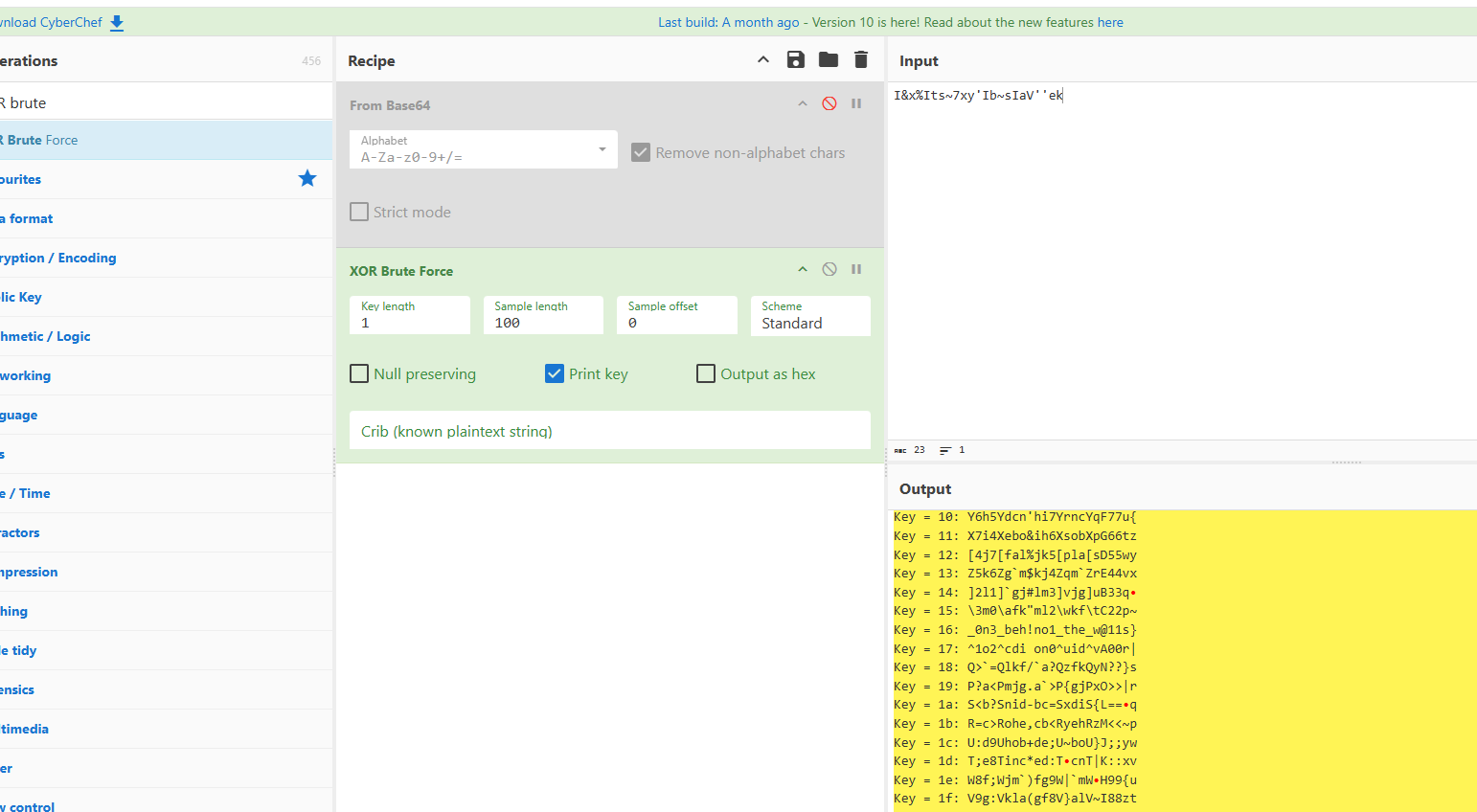This screenshot has height=812, width=1477.
Task: Enable Output as hex checkbox
Action: [706, 373]
